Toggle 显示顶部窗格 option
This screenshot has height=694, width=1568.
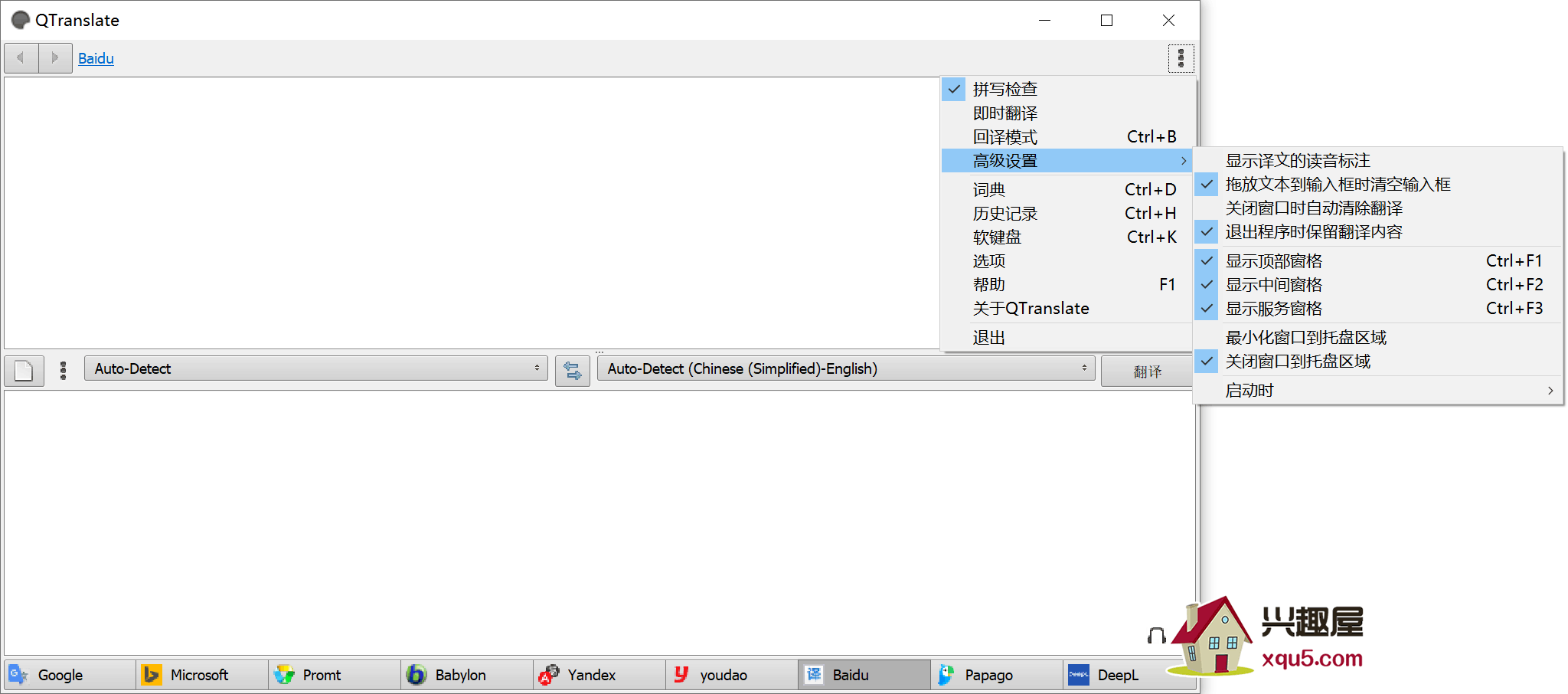pos(1378,261)
